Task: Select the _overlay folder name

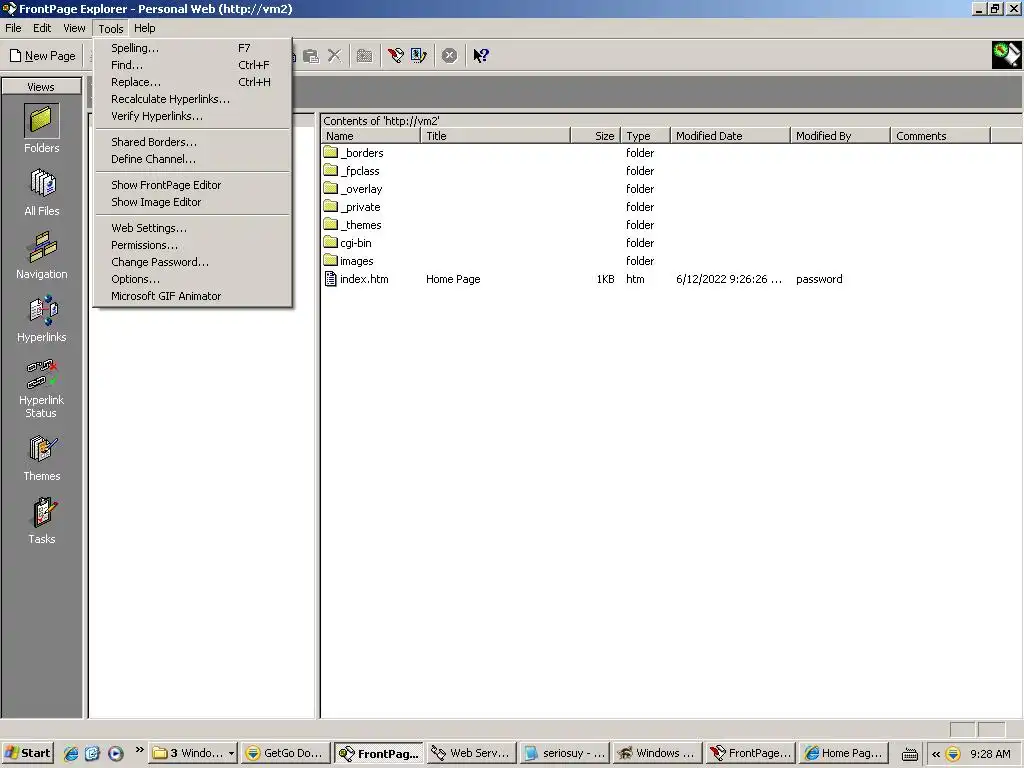Action: pos(361,189)
